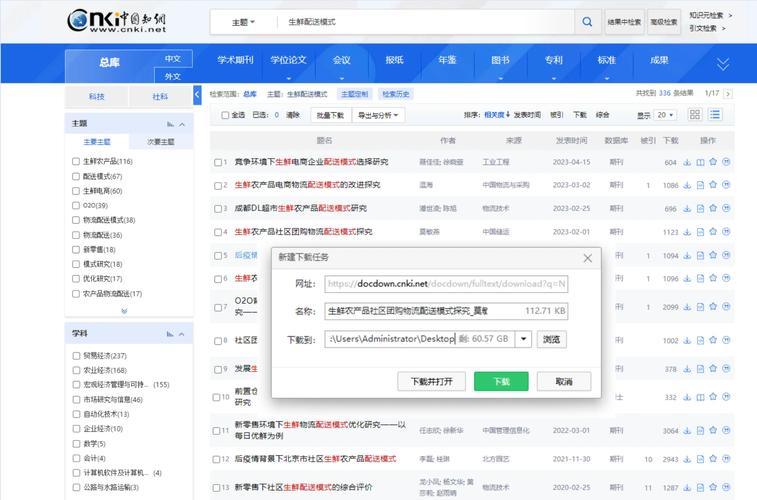Collapse the 学科 filter panel chevron
This screenshot has height=500, width=757.
pyautogui.click(x=182, y=334)
